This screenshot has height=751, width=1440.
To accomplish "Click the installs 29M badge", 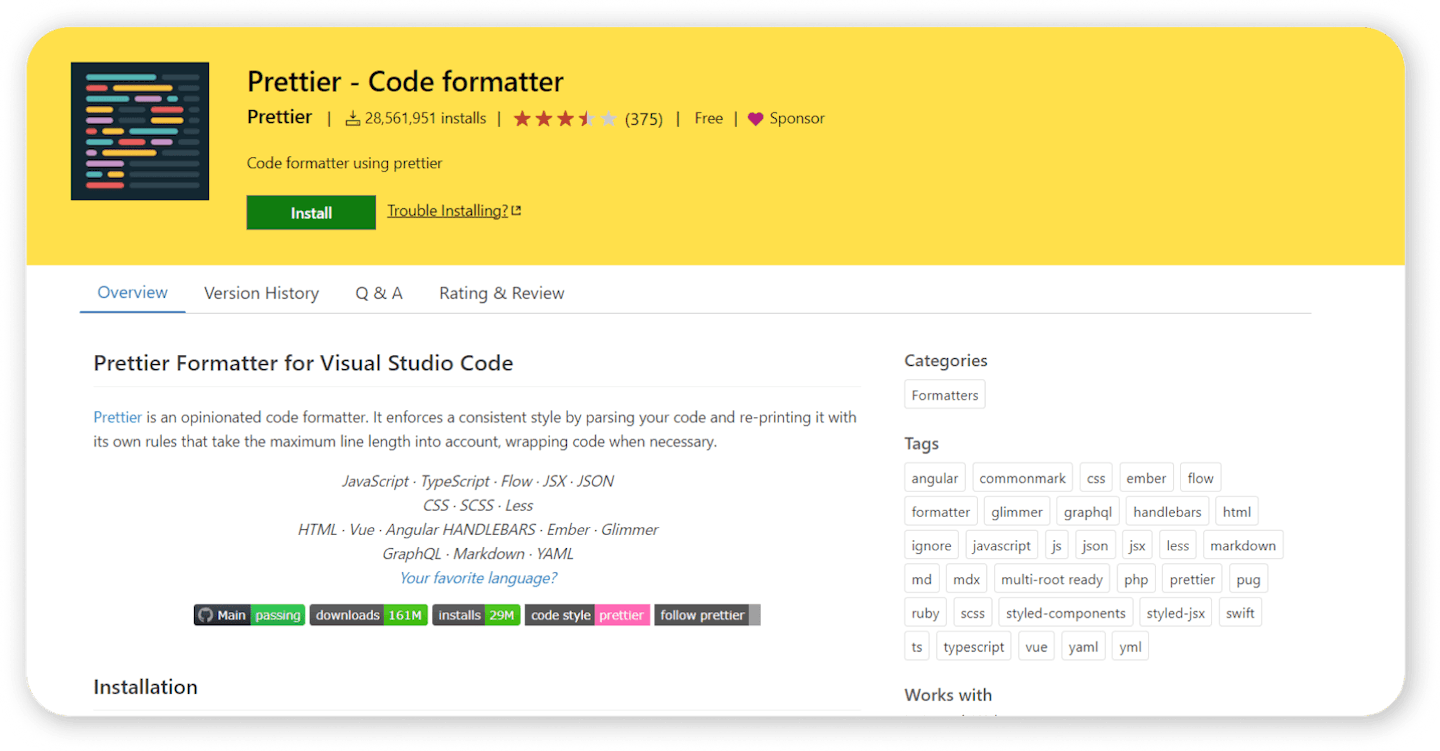I will (x=476, y=615).
